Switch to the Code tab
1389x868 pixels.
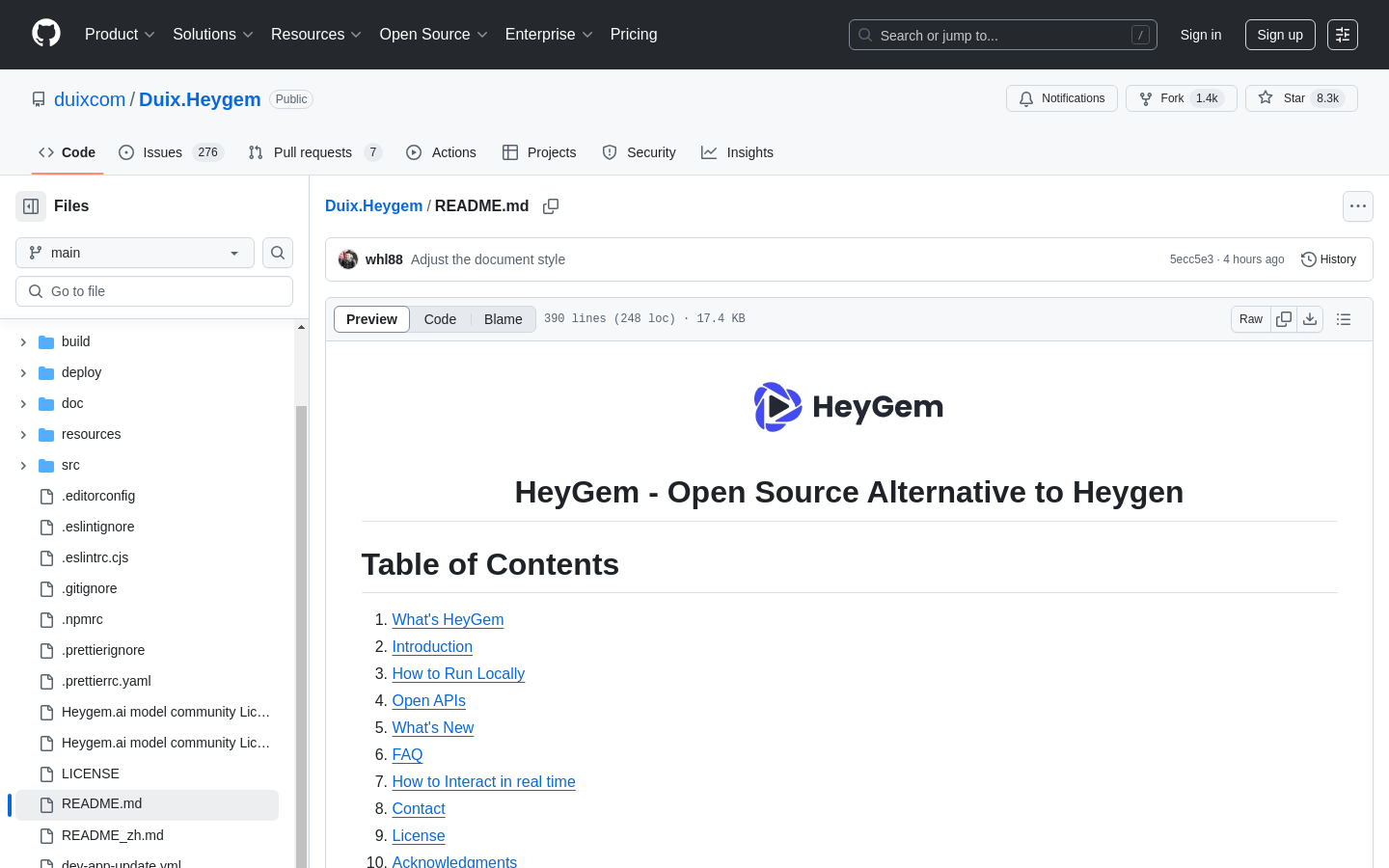pos(68,152)
